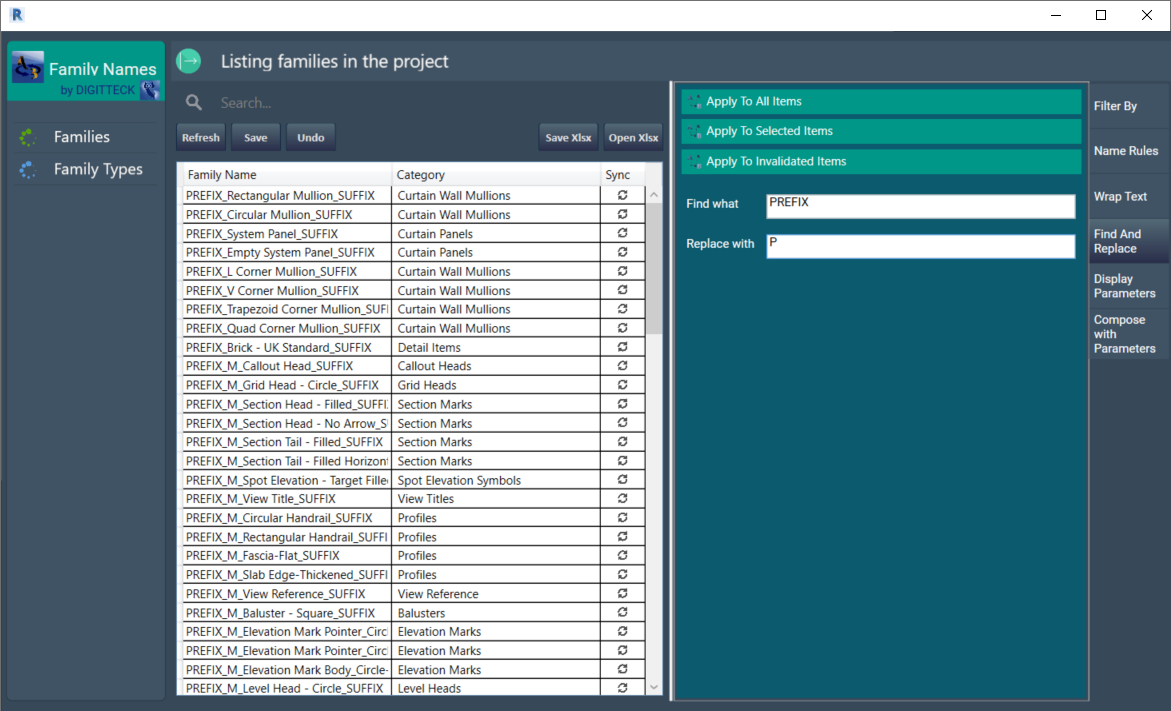
Task: Select the Find And Replace tab
Action: pos(1128,241)
